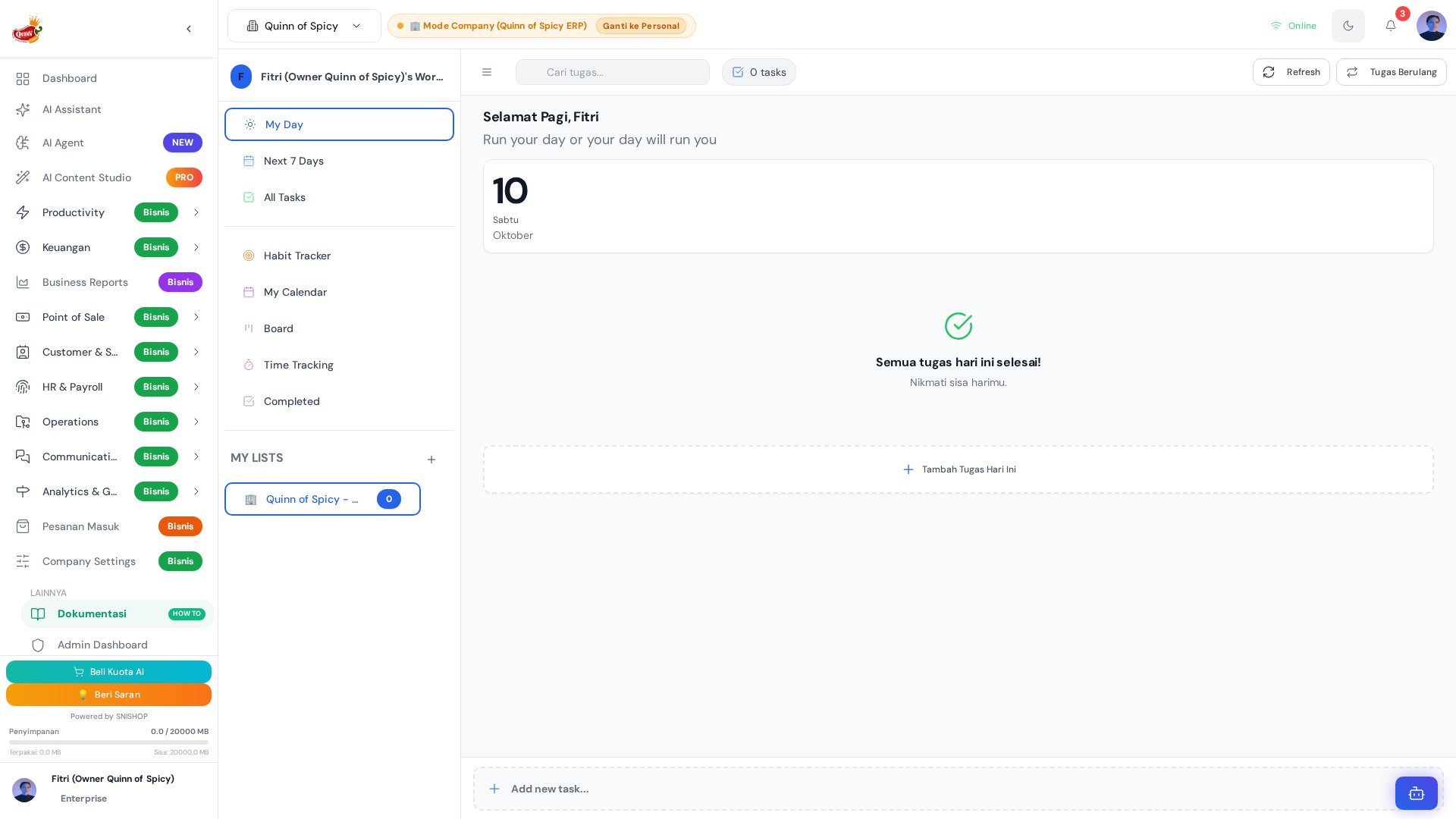Focus the Cari tugas search field
1456x819 pixels.
[x=613, y=72]
